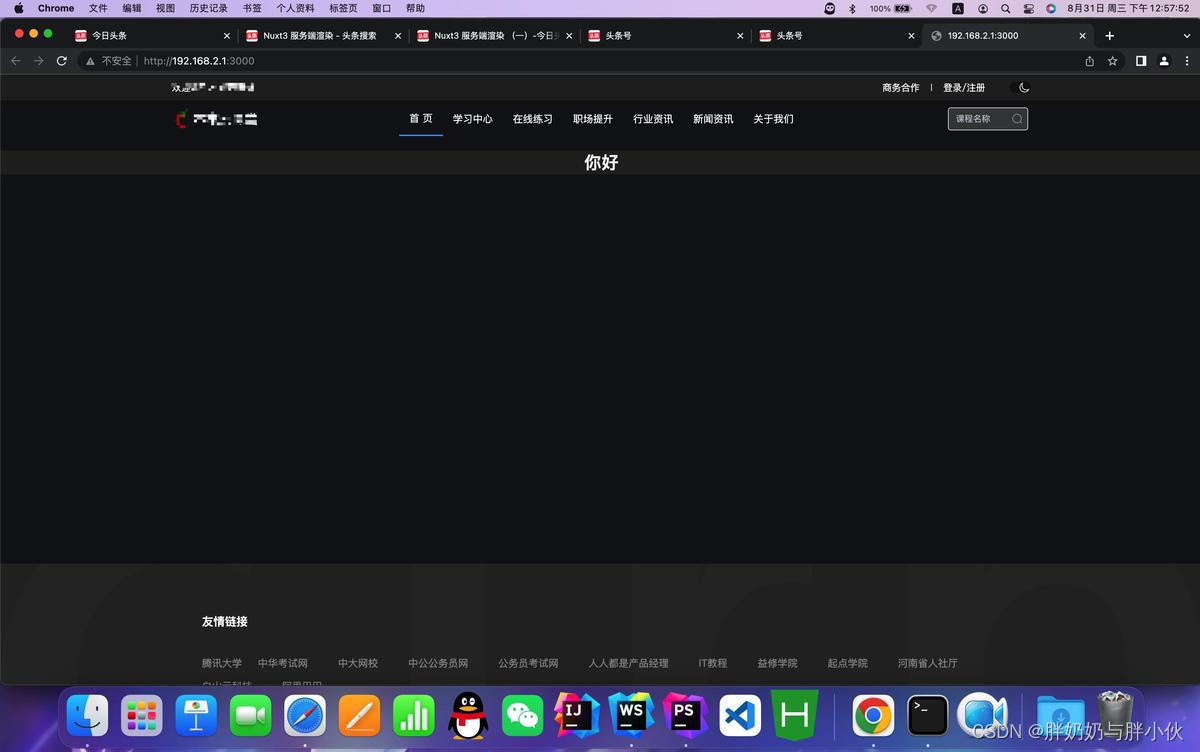Viewport: 1200px width, 752px height.
Task: Go back with the browser back arrow
Action: click(15, 61)
